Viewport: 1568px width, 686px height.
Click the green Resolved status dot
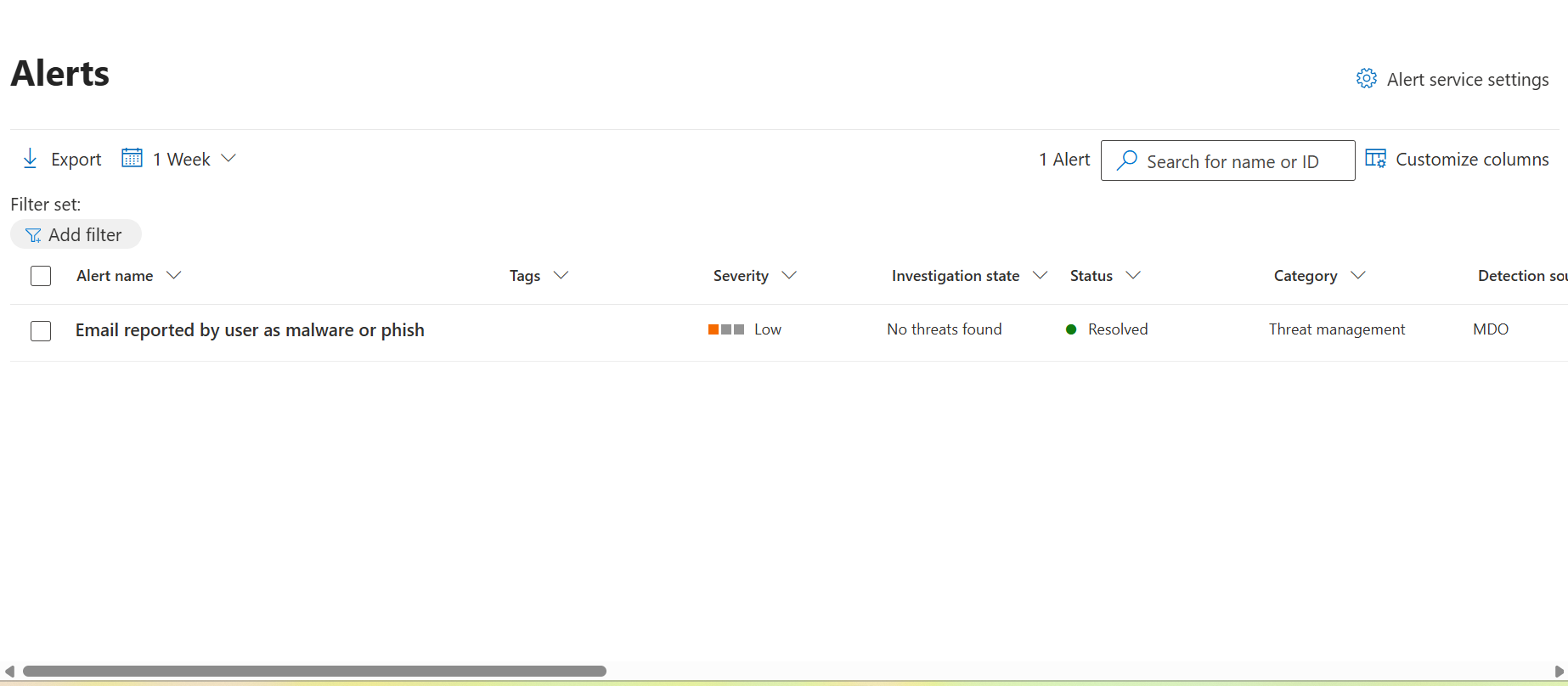coord(1071,329)
